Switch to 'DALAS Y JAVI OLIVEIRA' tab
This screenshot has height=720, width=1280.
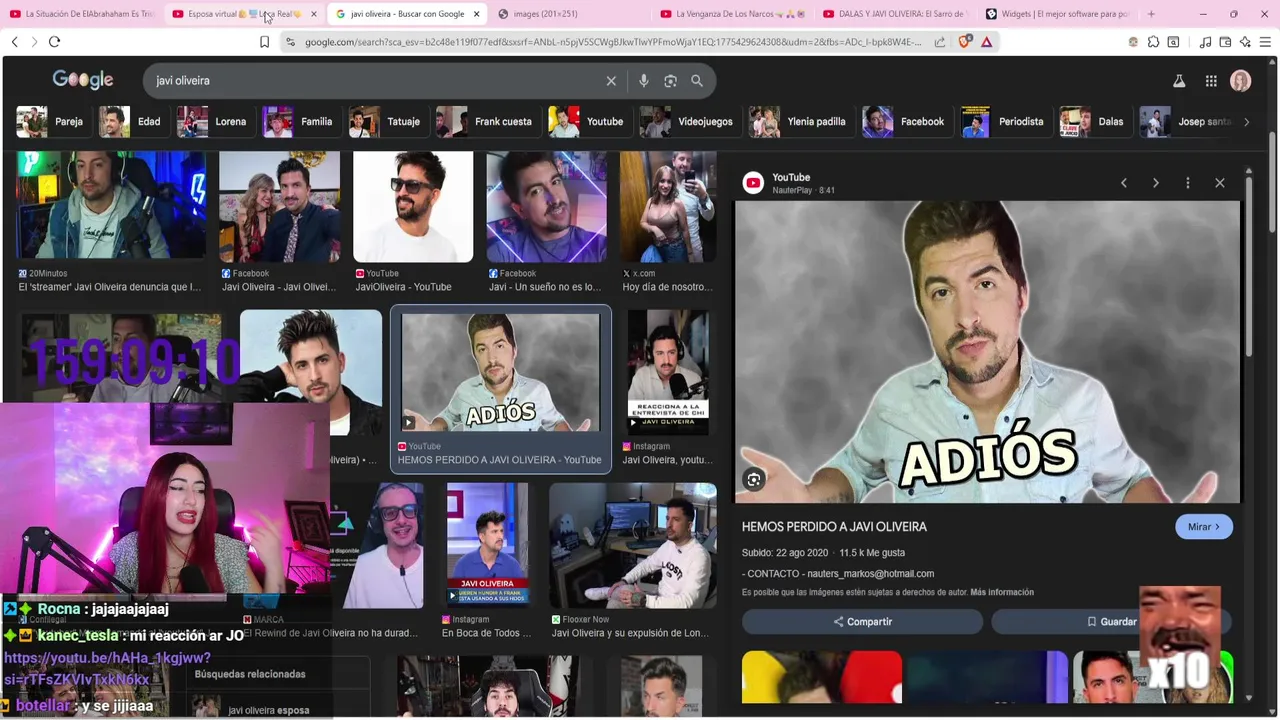point(895,14)
